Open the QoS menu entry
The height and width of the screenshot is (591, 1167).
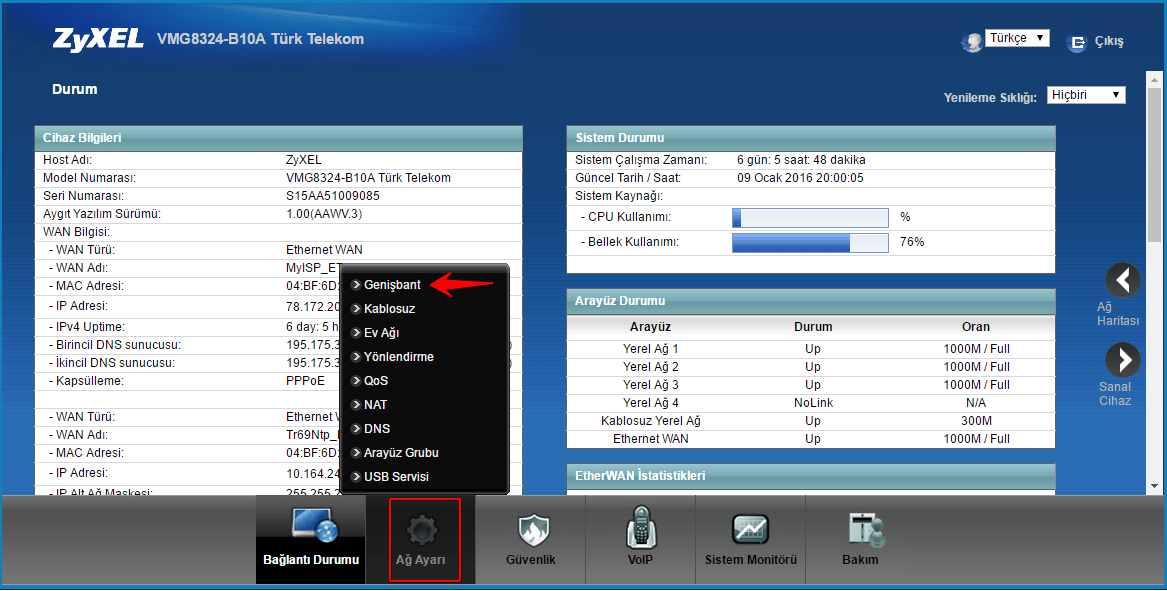(375, 381)
